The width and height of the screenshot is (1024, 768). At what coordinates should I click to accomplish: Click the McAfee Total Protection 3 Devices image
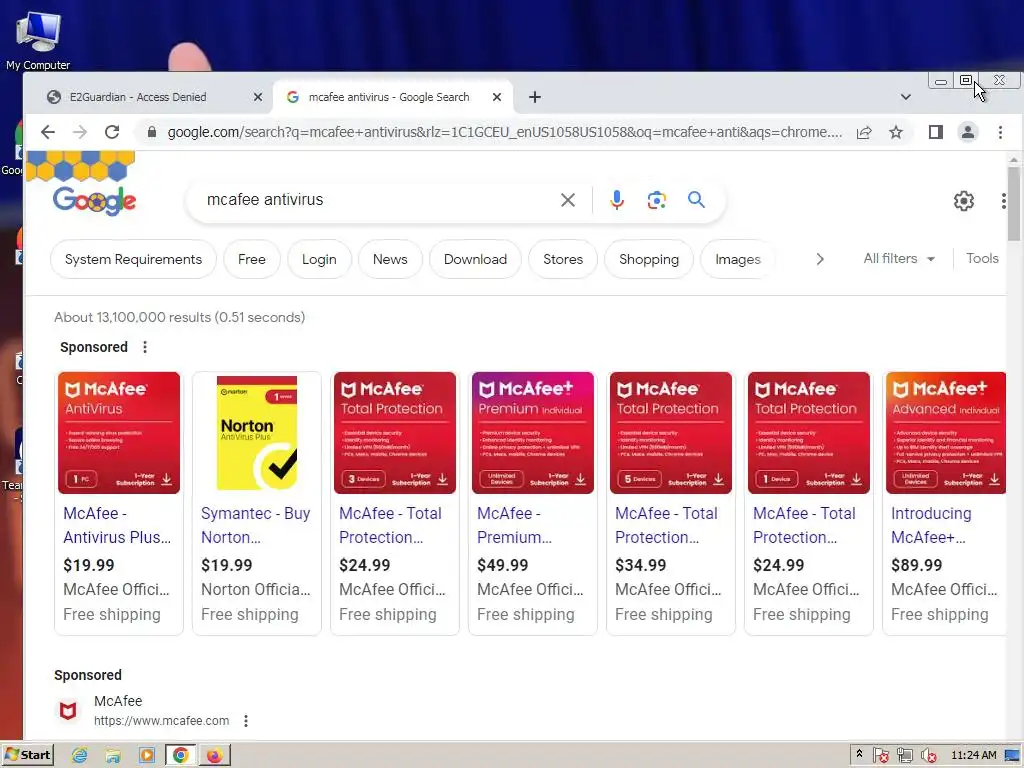point(395,433)
